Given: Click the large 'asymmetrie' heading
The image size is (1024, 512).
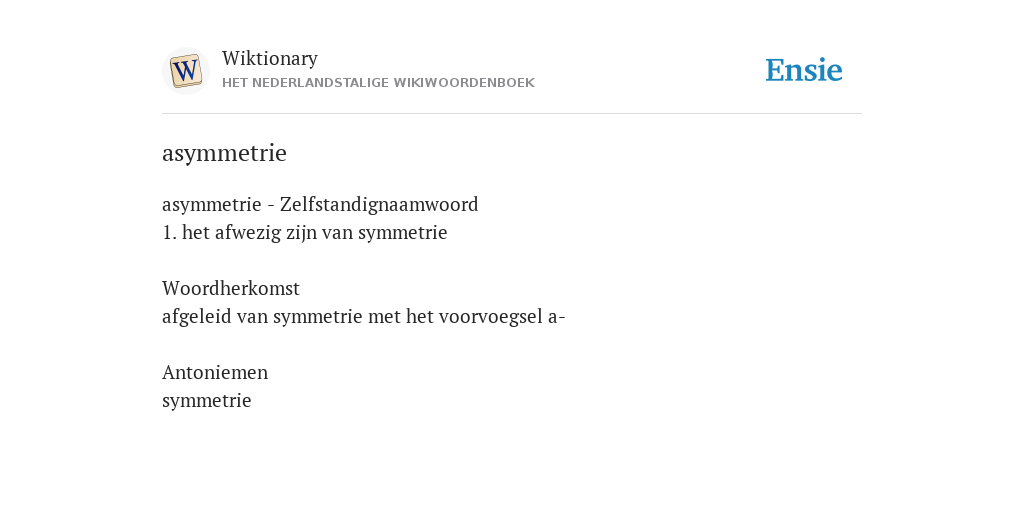Looking at the screenshot, I should tap(224, 153).
